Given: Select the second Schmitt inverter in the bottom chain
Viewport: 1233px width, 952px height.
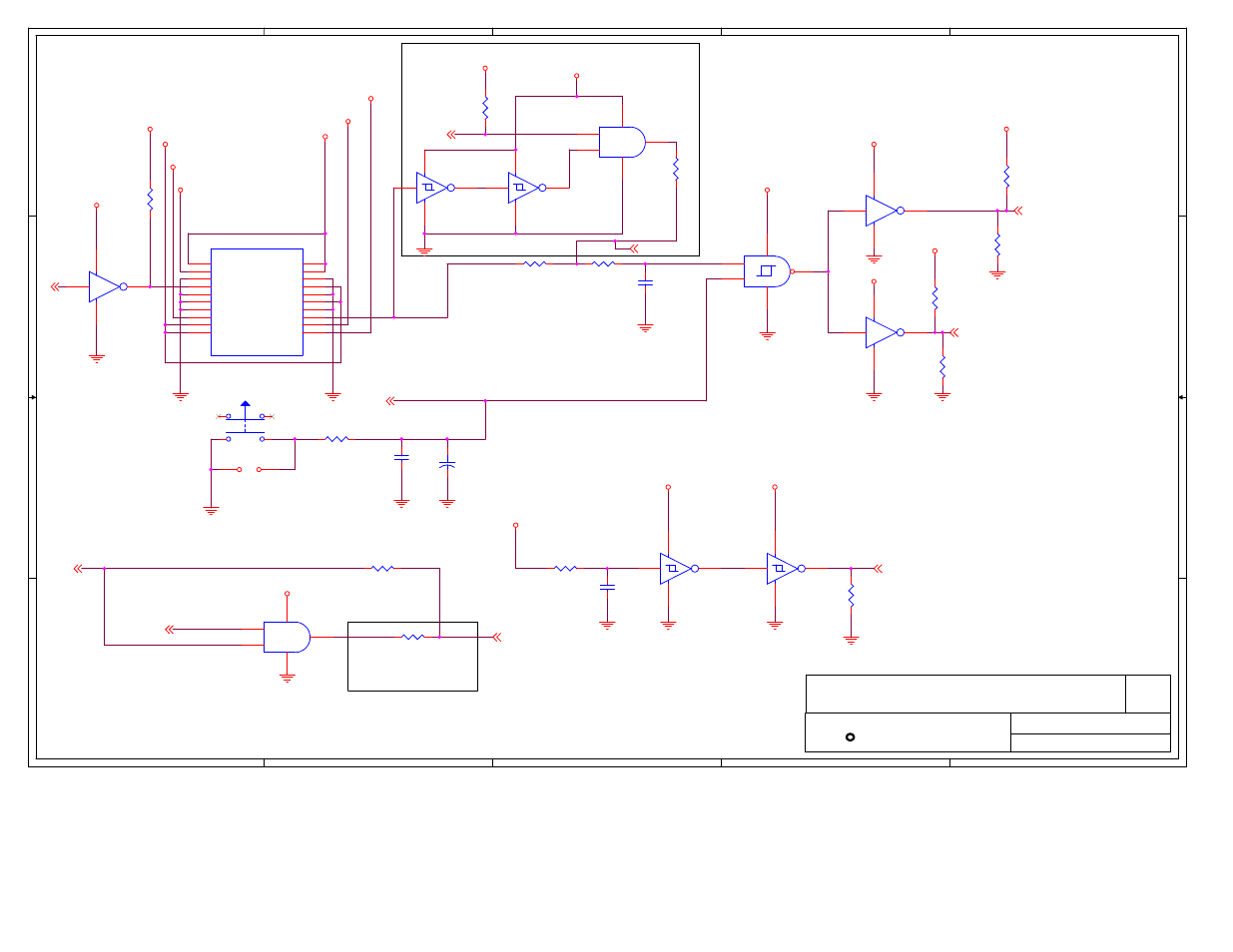Looking at the screenshot, I should (786, 569).
